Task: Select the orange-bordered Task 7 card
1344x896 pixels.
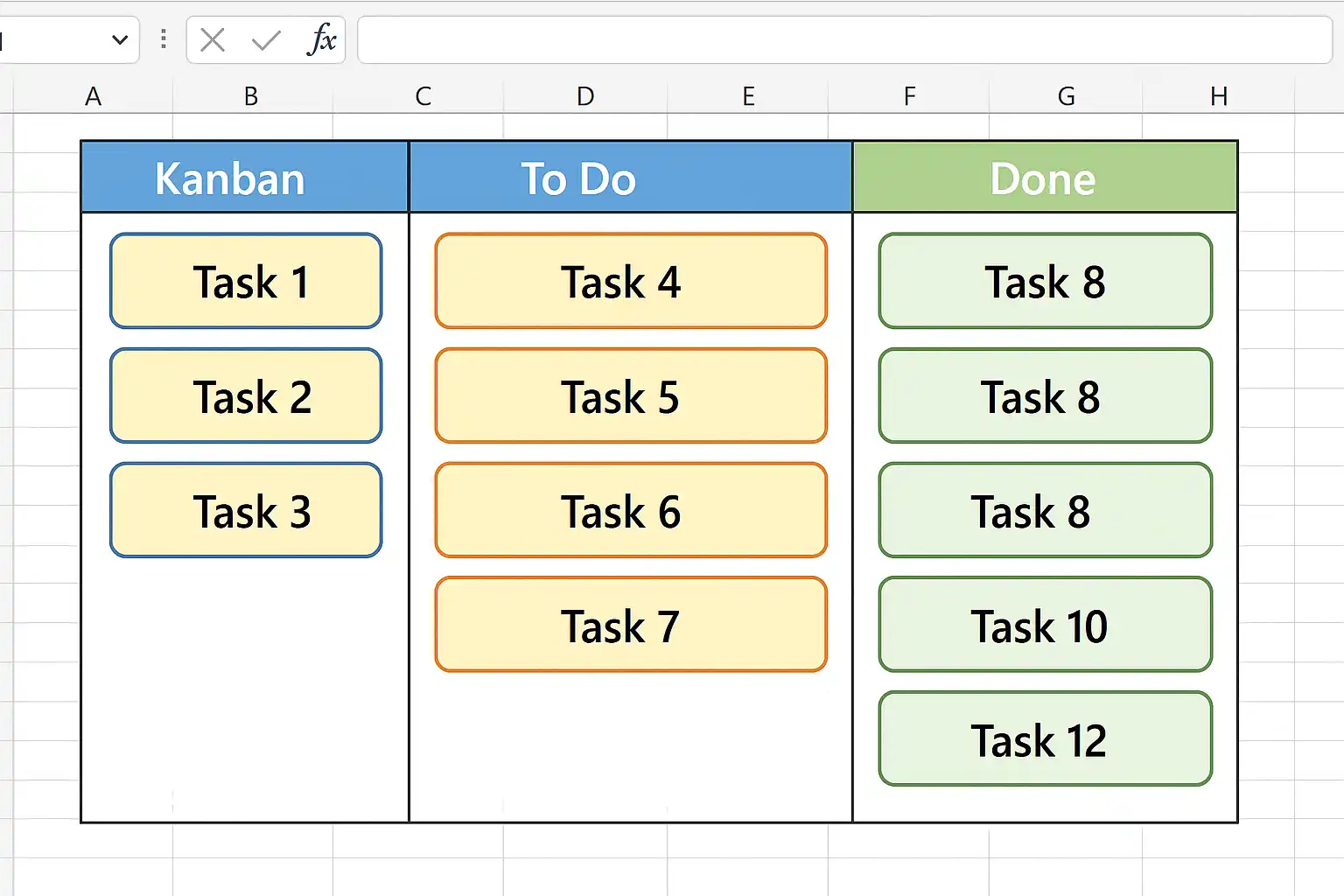Action: pyautogui.click(x=630, y=625)
